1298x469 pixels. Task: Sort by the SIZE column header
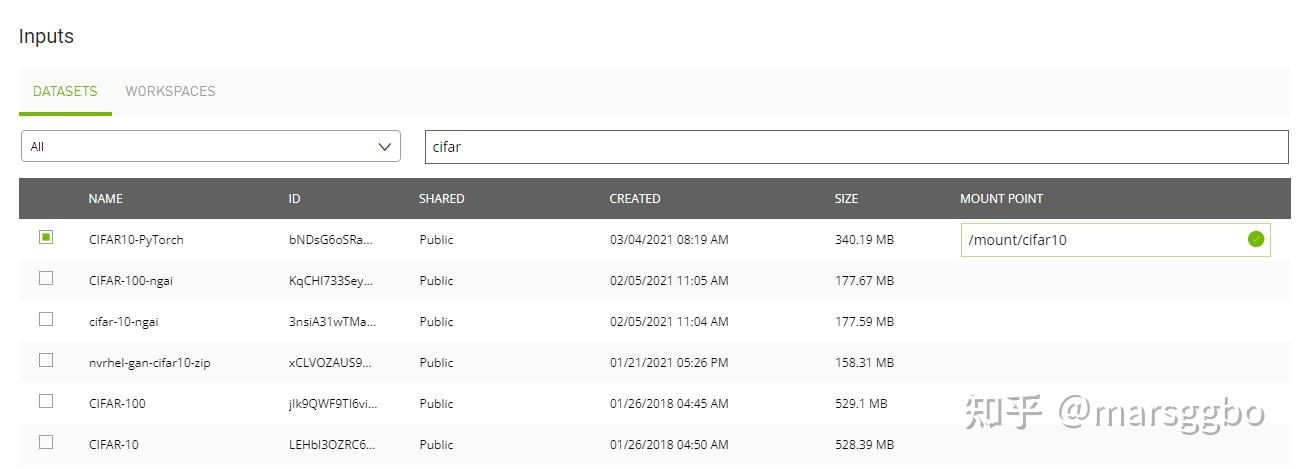(x=846, y=199)
